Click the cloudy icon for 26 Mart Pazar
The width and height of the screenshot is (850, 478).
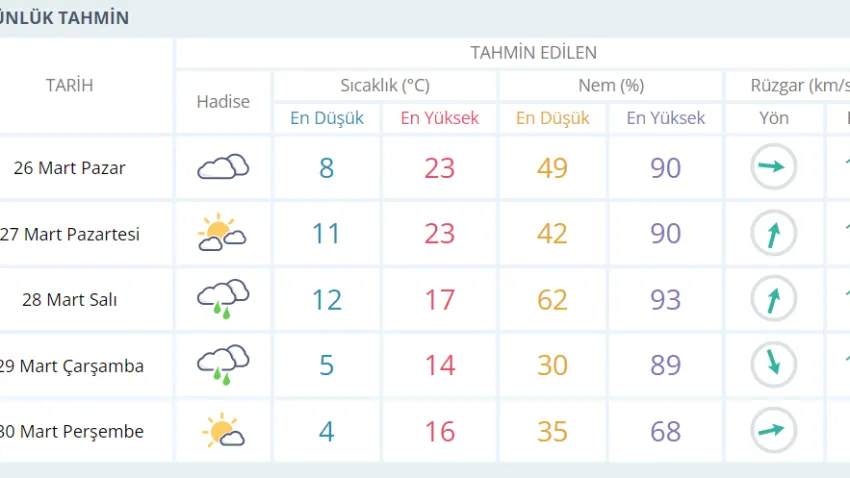coord(223,167)
